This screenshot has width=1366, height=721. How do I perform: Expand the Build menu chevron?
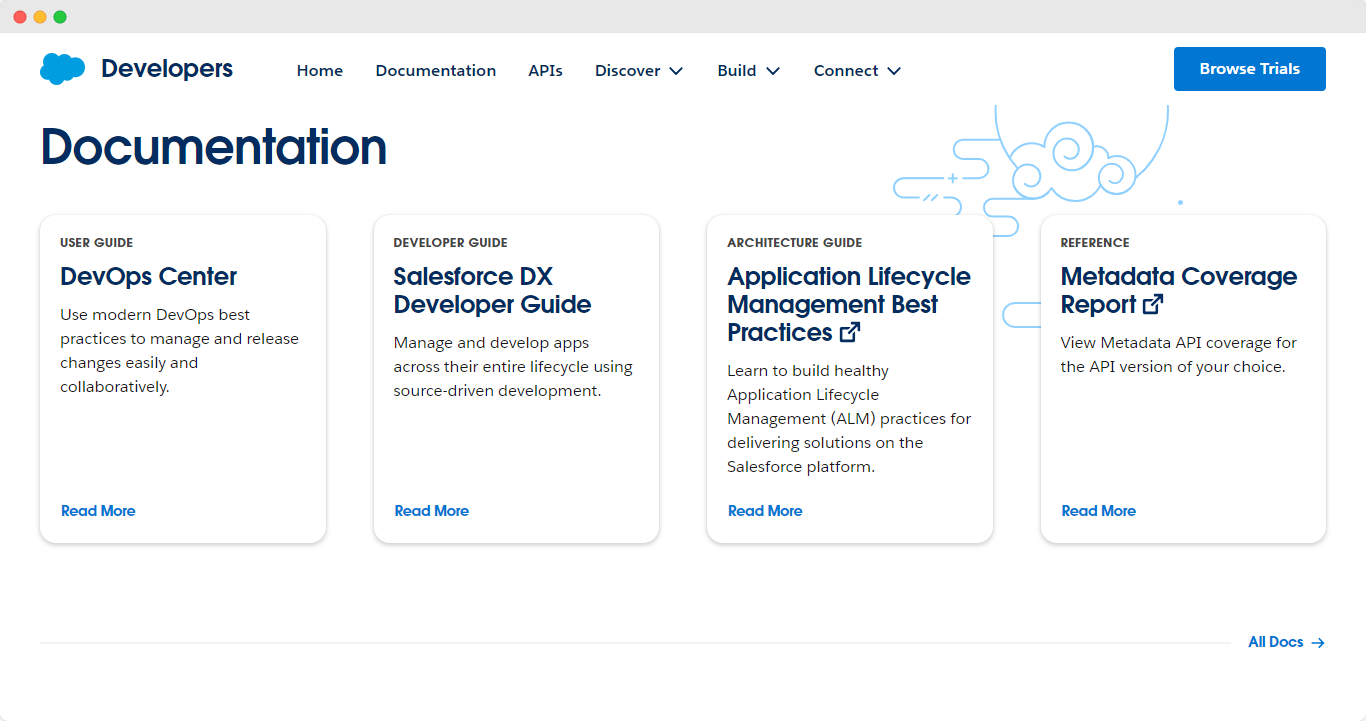773,71
